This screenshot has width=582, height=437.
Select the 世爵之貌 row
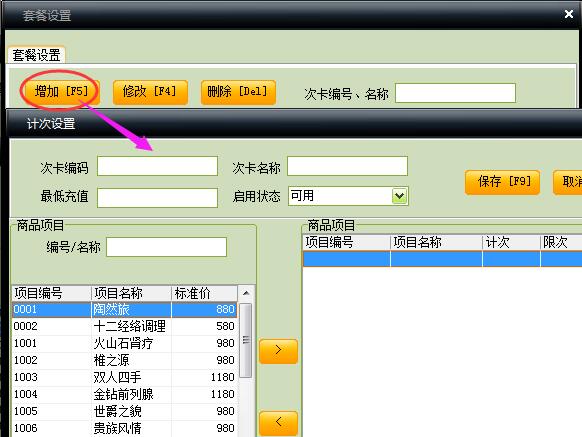point(124,411)
